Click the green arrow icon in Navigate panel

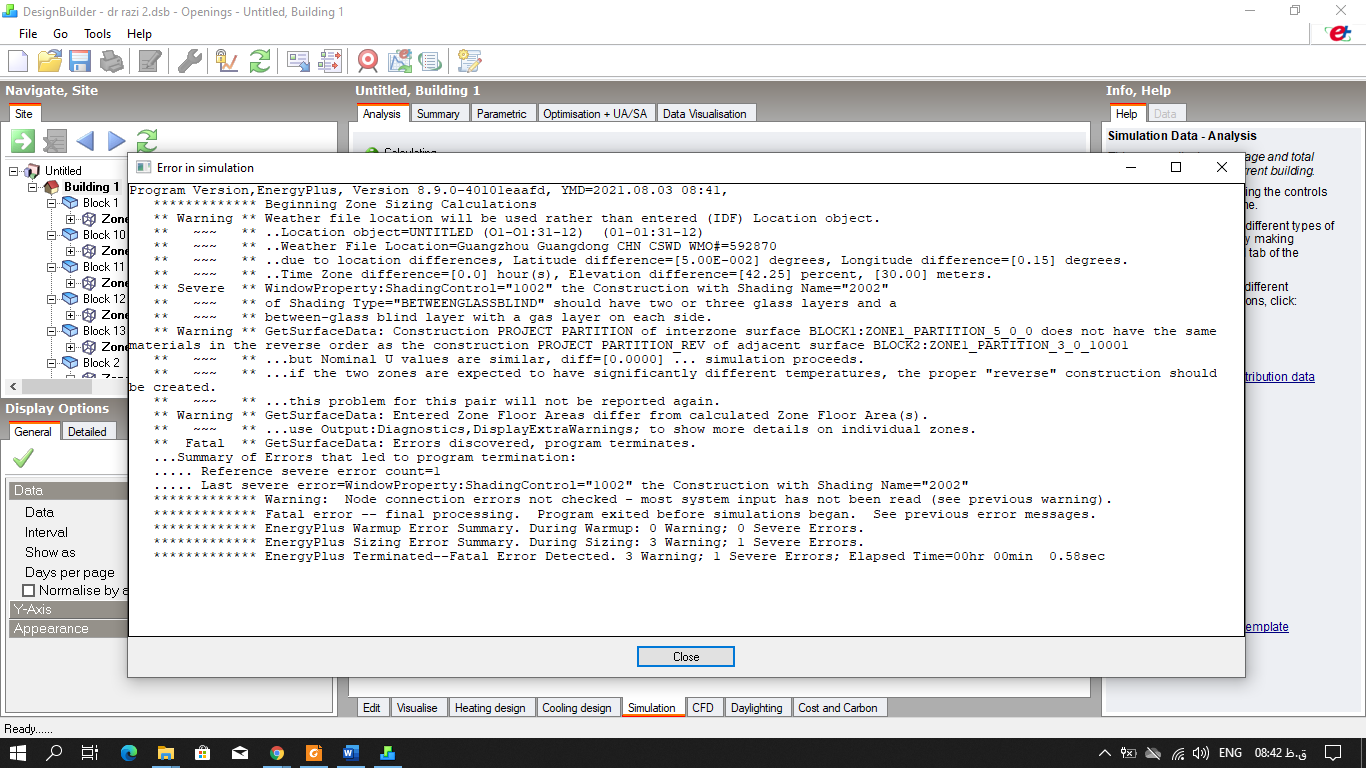(x=23, y=141)
